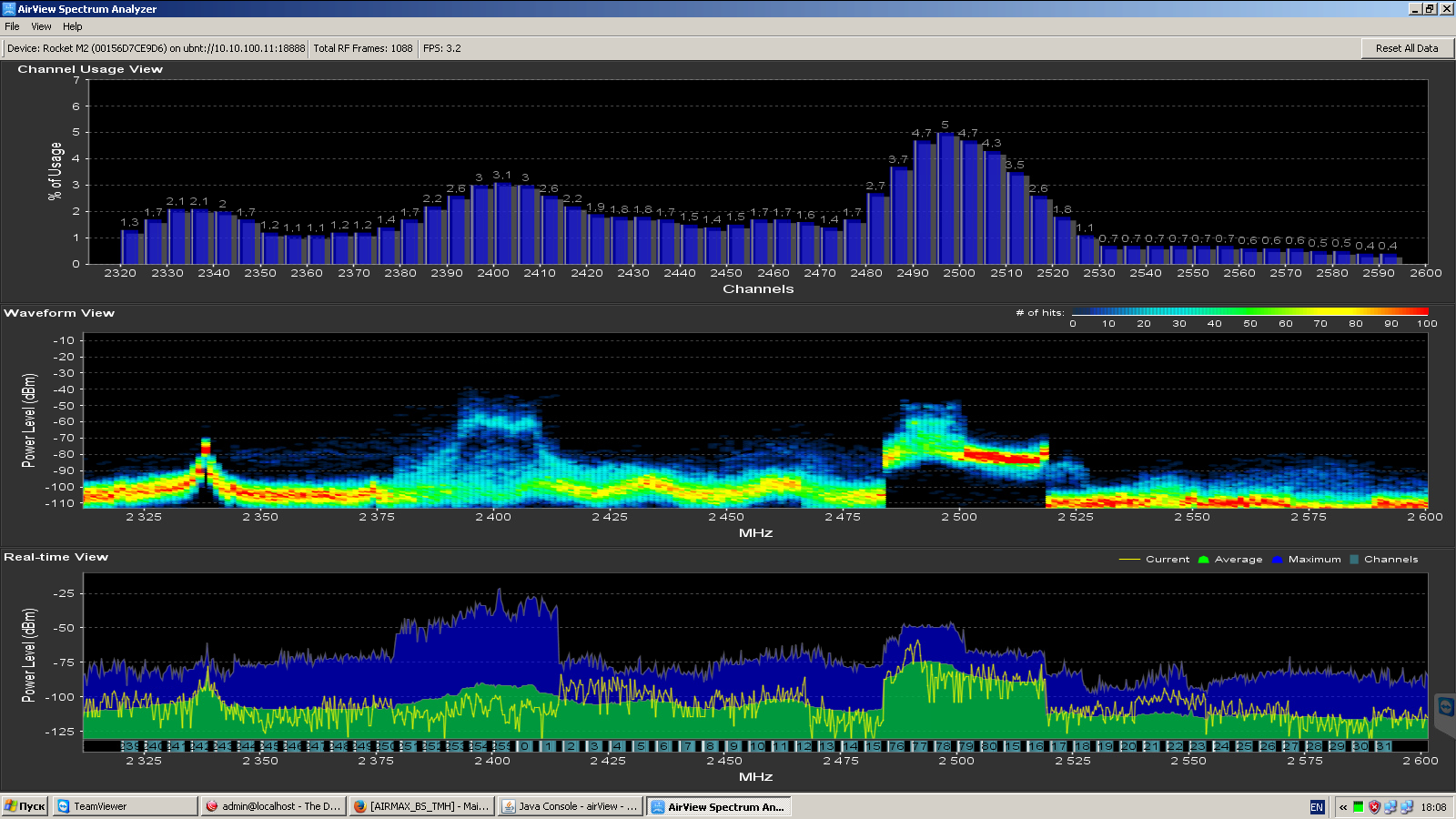Open the AIRMAX_BS_TMH Firefox taskbar window
The image size is (1456, 819).
click(x=421, y=806)
